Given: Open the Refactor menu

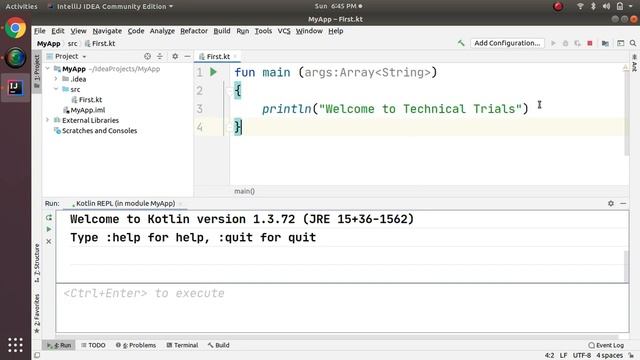Looking at the screenshot, I should 194,31.
